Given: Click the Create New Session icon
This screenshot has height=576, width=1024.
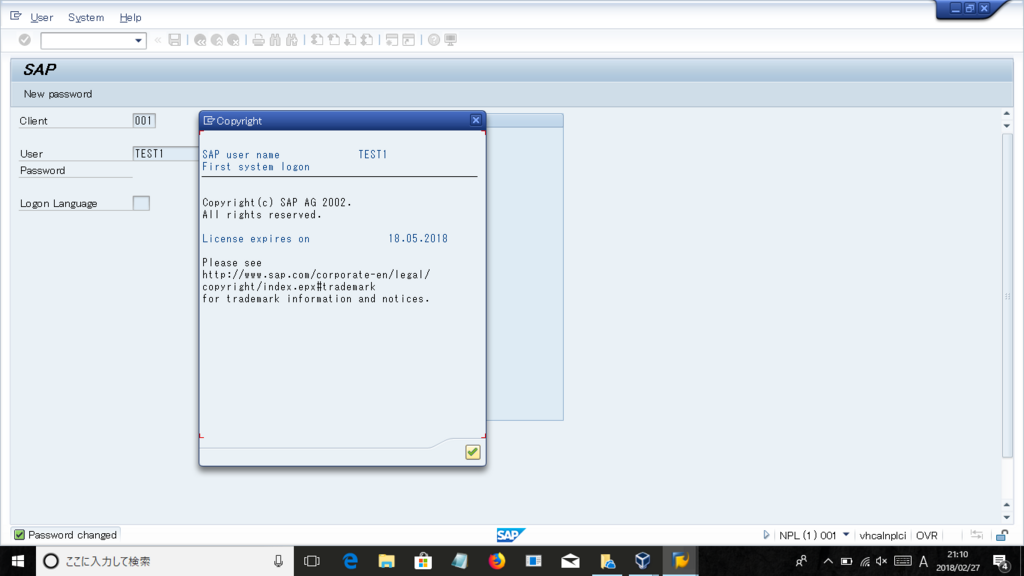Looking at the screenshot, I should click(392, 40).
